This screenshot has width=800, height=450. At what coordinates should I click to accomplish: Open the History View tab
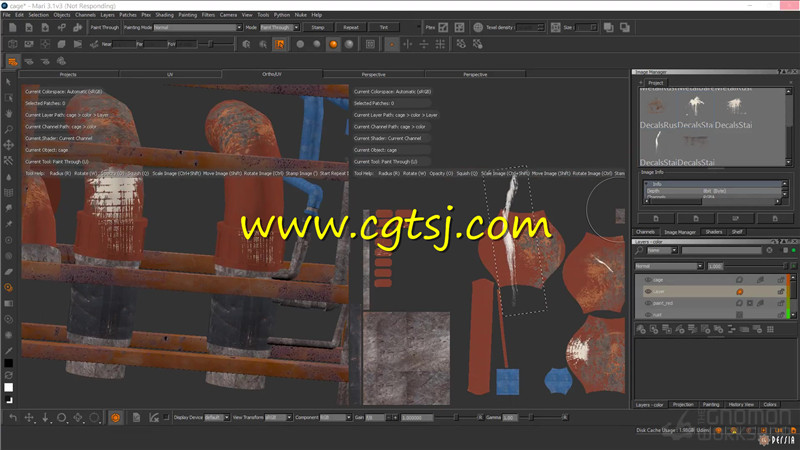click(x=741, y=405)
